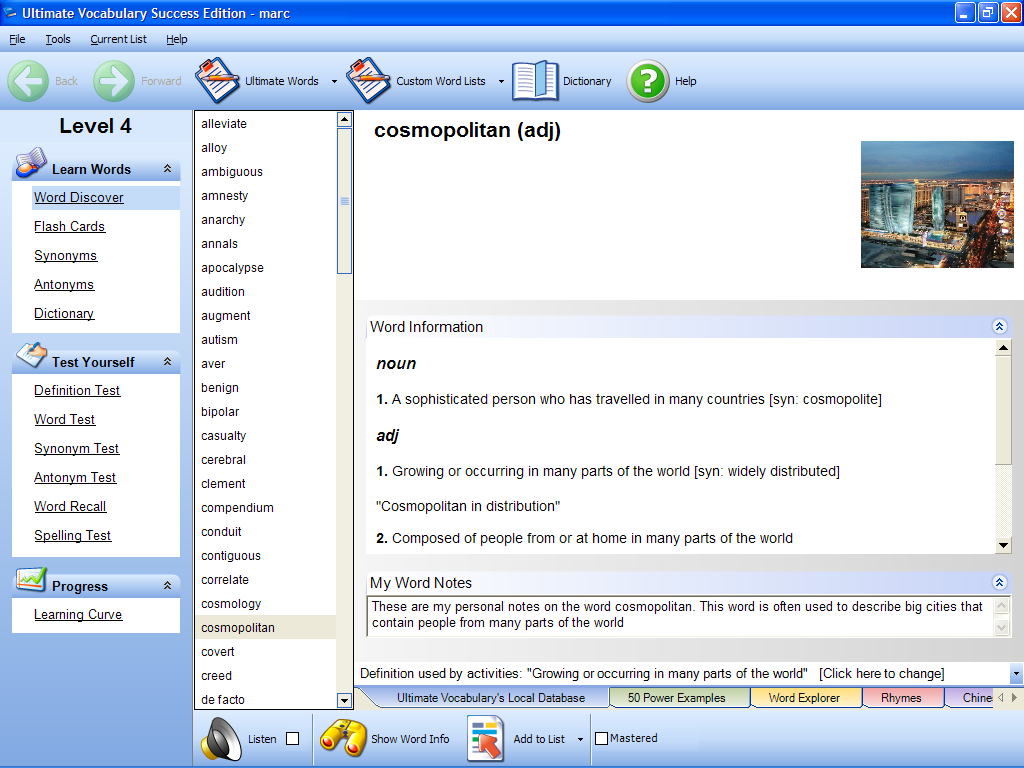Switch to 50 Power Examples tab

[x=677, y=697]
